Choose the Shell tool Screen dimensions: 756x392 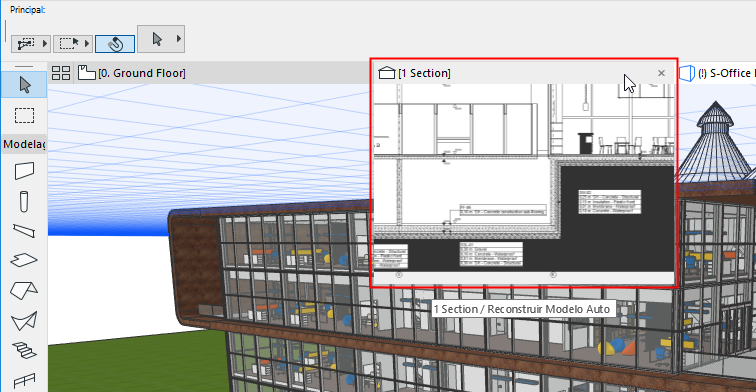pos(24,321)
